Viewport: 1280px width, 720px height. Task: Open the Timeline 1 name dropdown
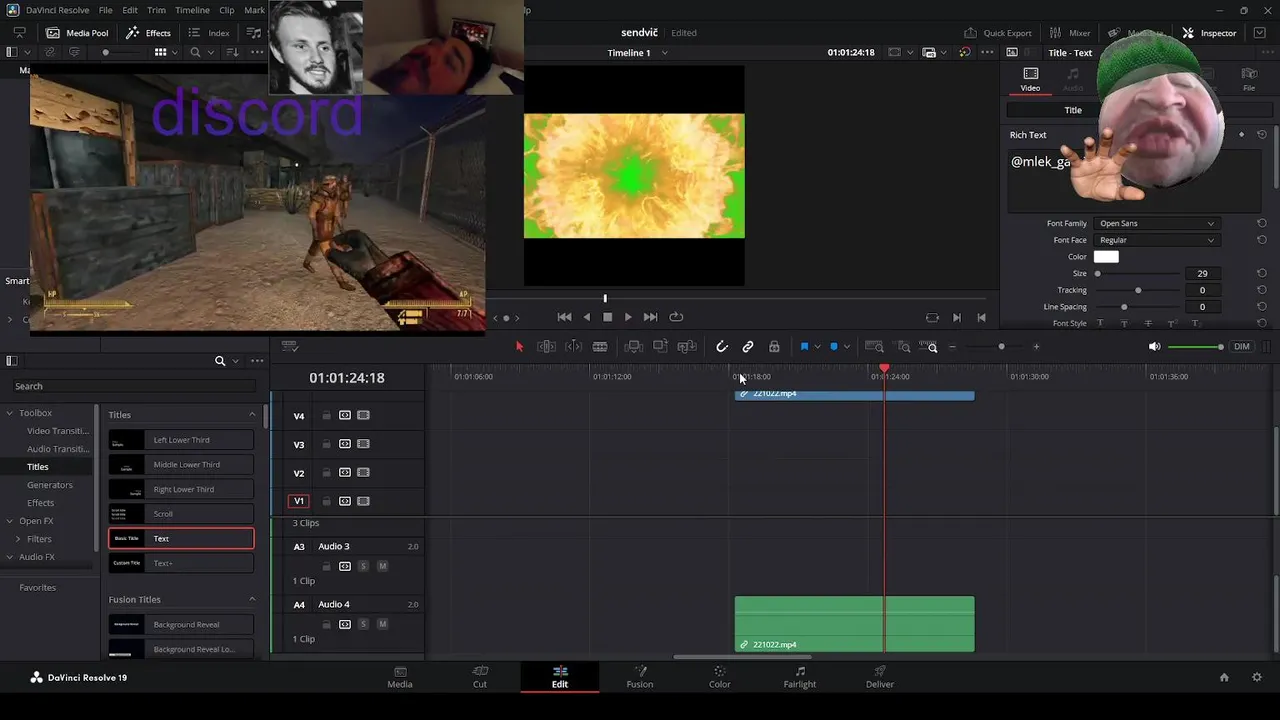pyautogui.click(x=664, y=53)
